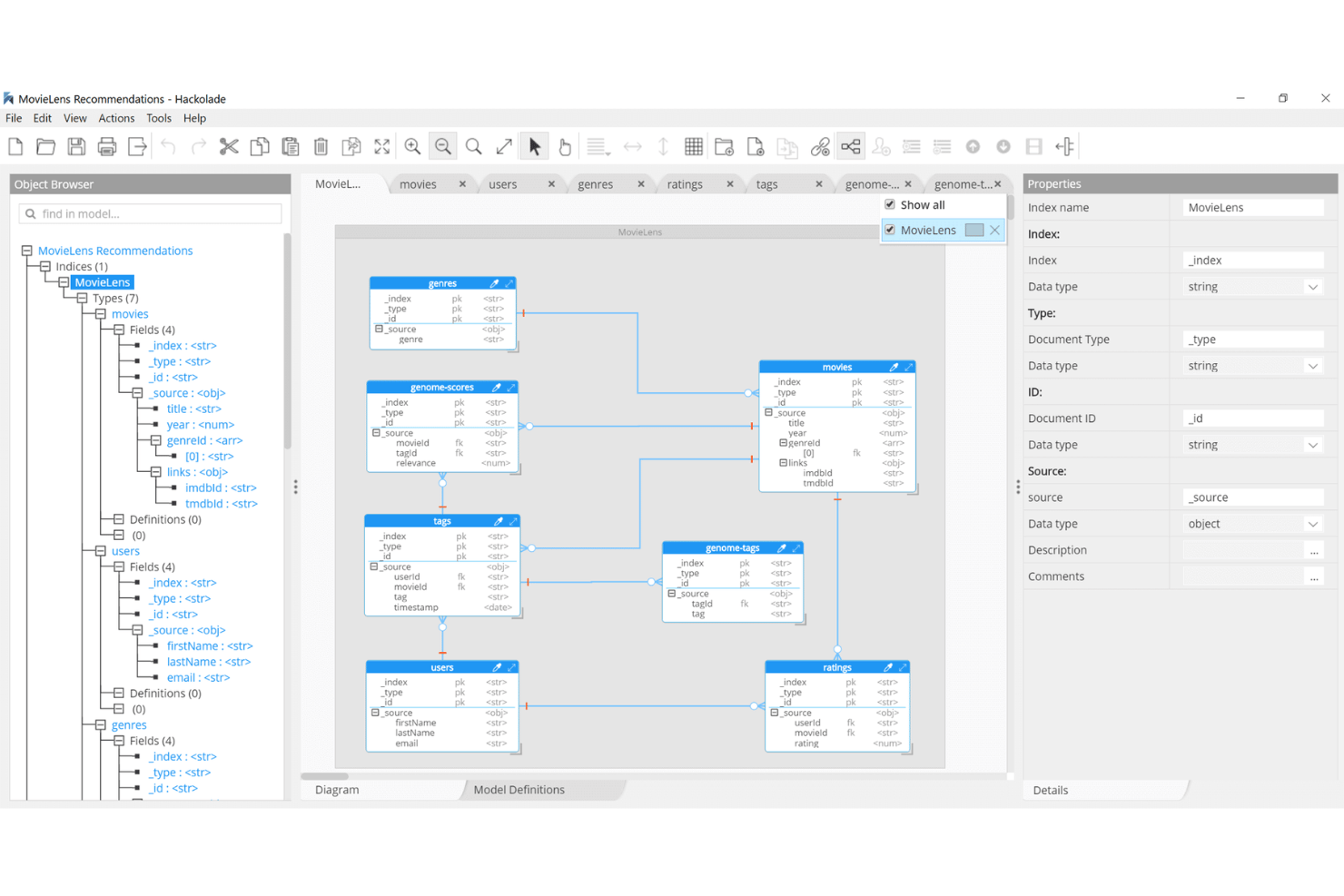The height and width of the screenshot is (896, 1344).
Task: Click the Zoom out magnifier icon
Action: coord(443,146)
